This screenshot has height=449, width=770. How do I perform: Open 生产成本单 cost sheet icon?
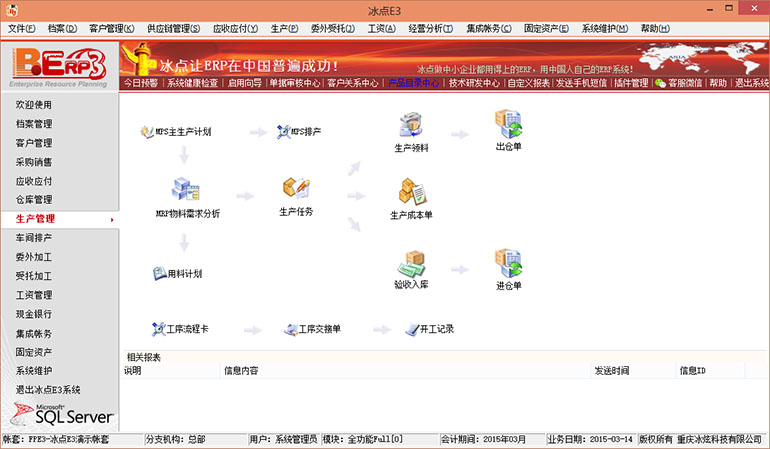(x=412, y=191)
